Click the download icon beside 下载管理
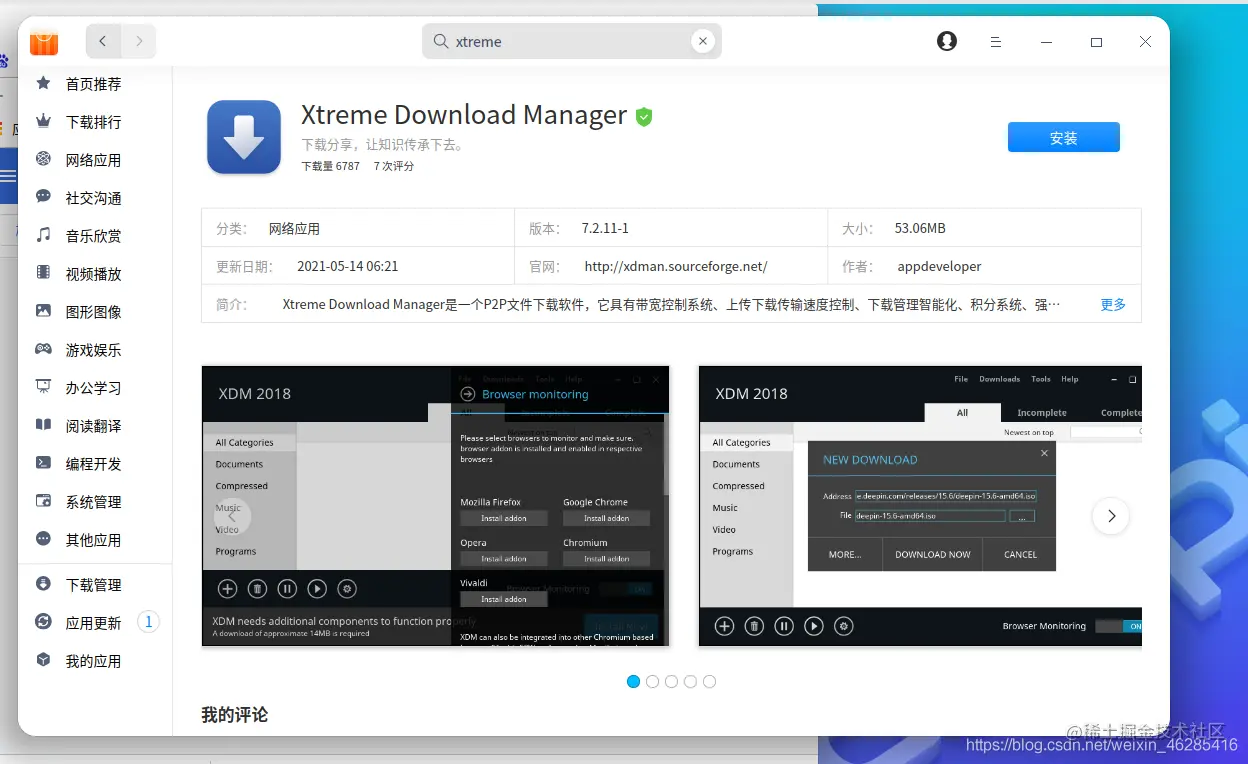The width and height of the screenshot is (1248, 764). tap(43, 584)
